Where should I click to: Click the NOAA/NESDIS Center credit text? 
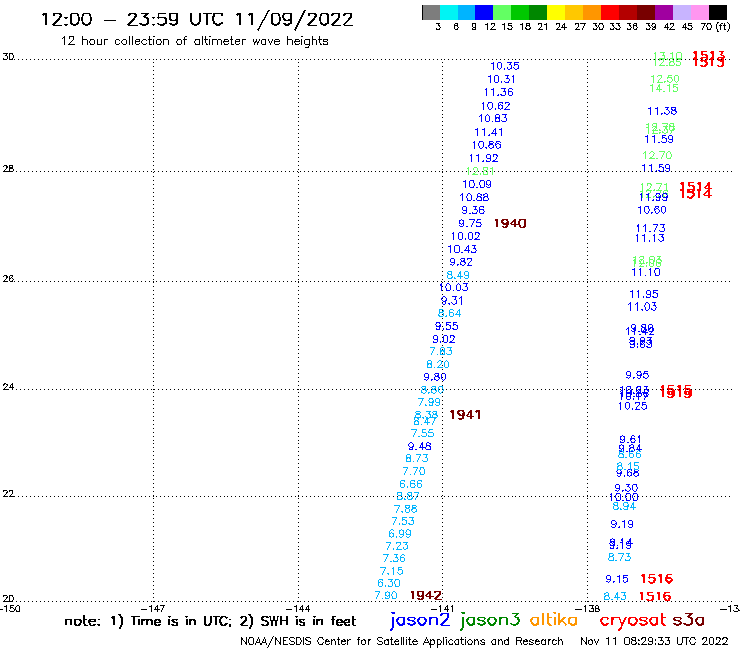pyautogui.click(x=402, y=641)
